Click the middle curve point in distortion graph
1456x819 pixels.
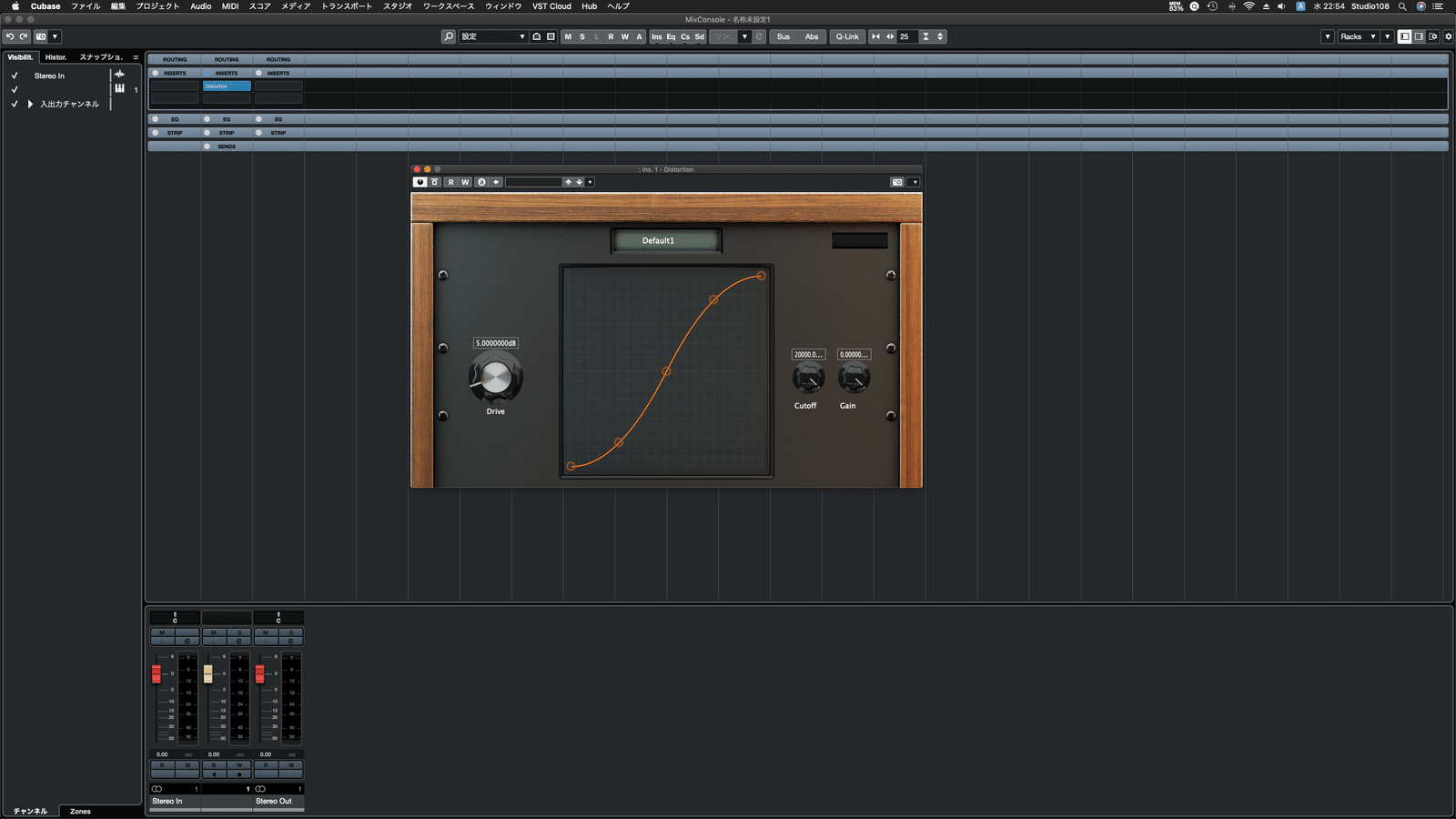[x=666, y=371]
